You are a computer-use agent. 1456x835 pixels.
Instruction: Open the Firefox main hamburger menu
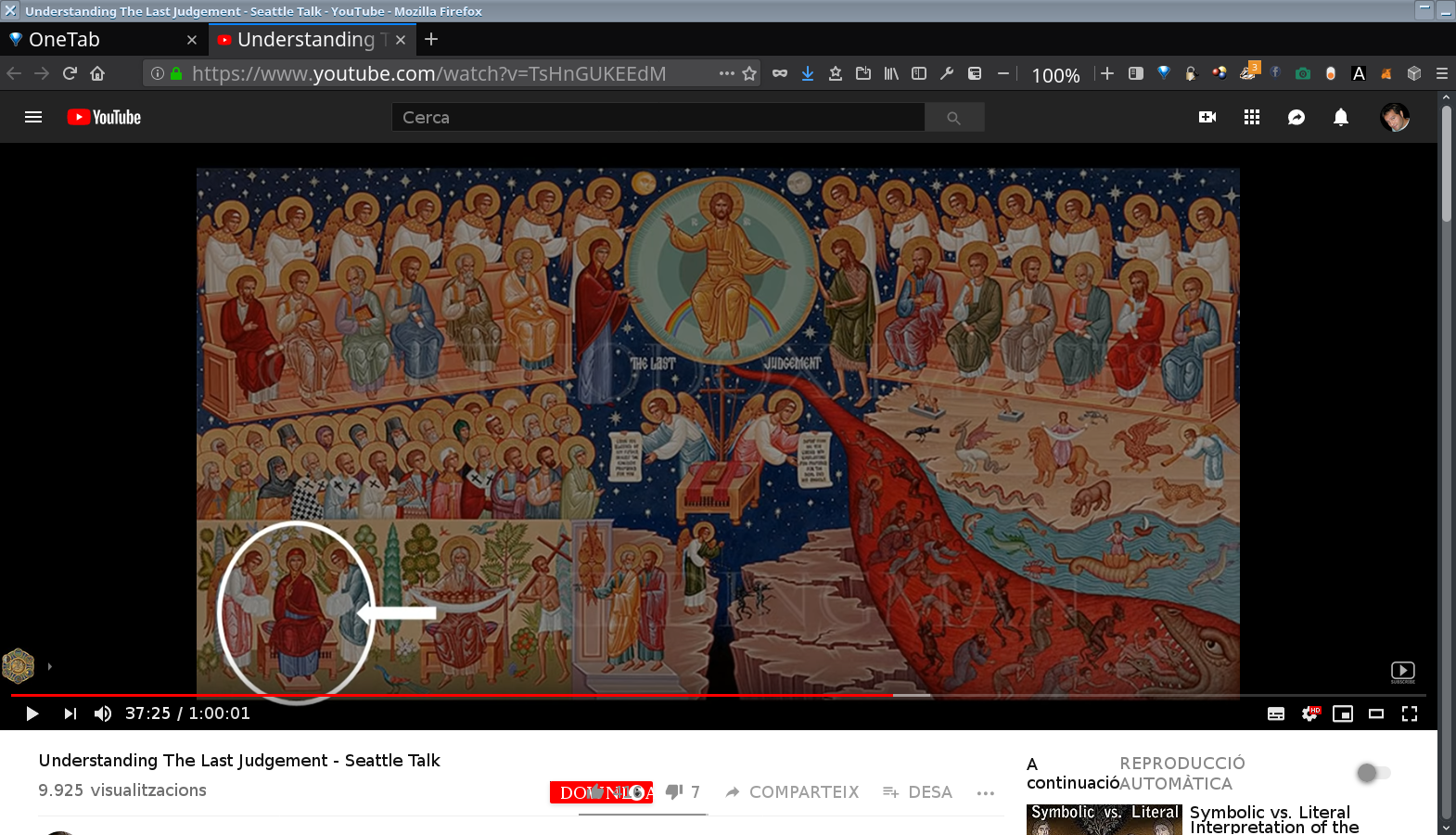click(x=1442, y=73)
